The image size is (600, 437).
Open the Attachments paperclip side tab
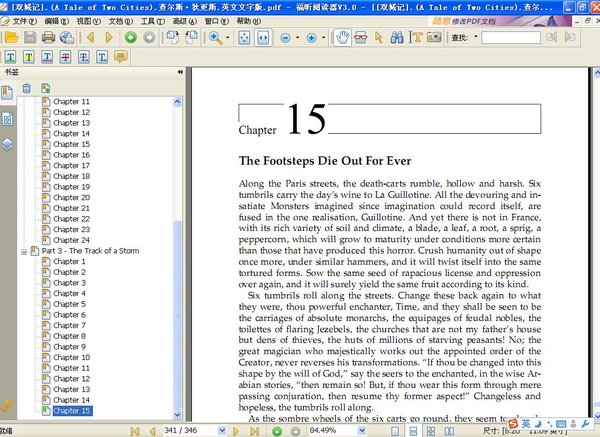click(7, 406)
